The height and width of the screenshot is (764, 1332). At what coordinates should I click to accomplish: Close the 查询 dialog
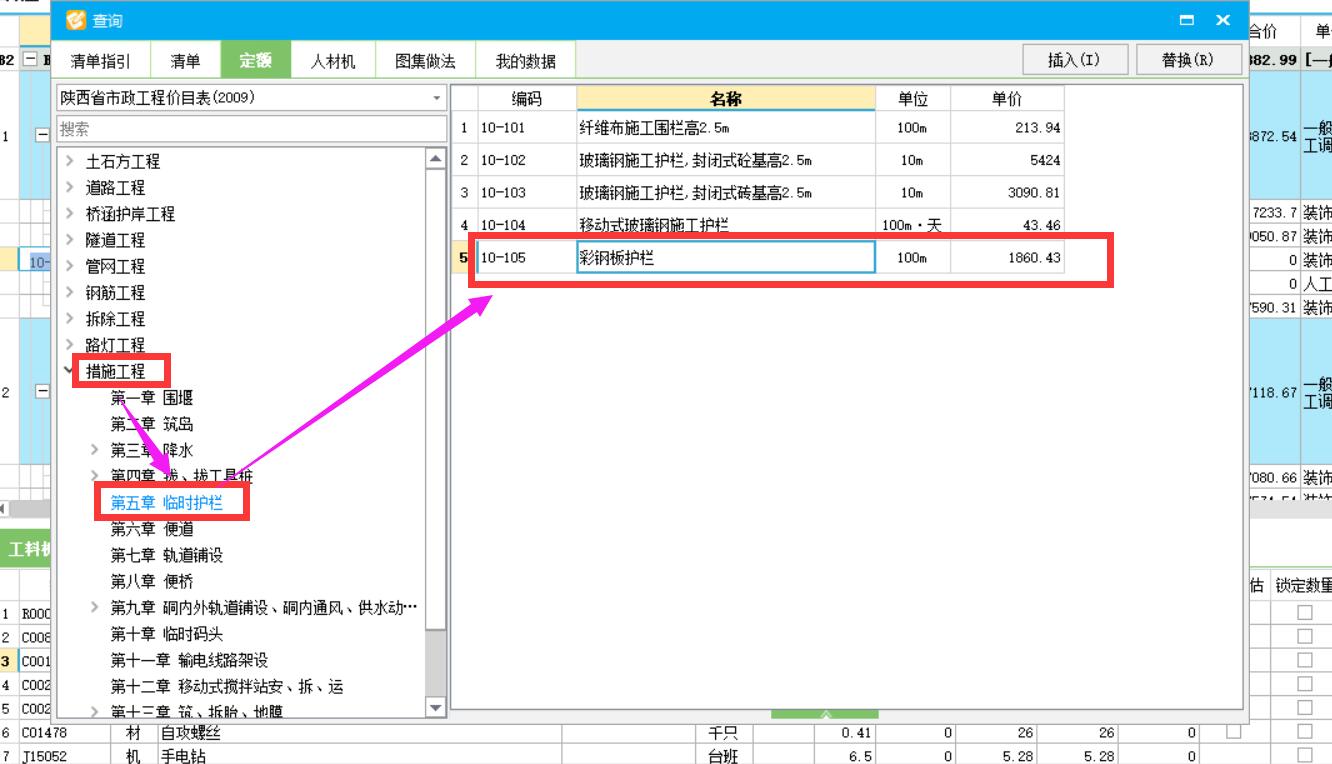[1223, 20]
